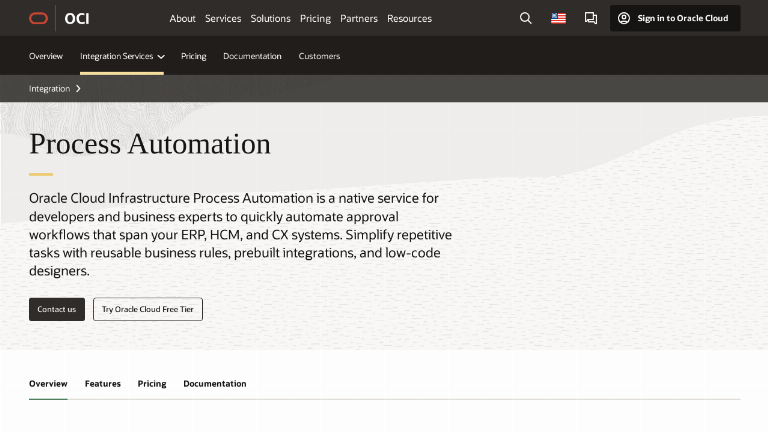This screenshot has height=432, width=768.
Task: Open the Resources menu
Action: 409,19
